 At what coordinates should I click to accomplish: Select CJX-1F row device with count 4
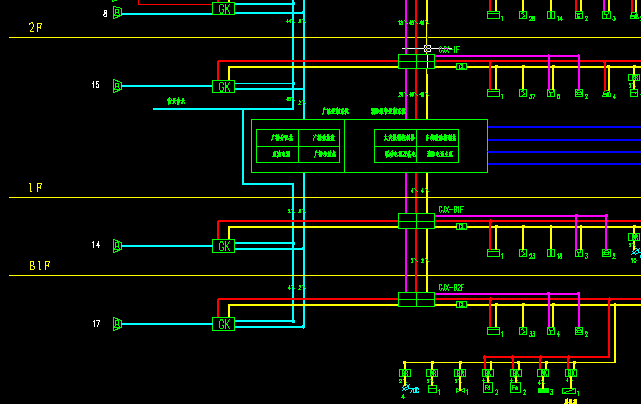point(607,94)
